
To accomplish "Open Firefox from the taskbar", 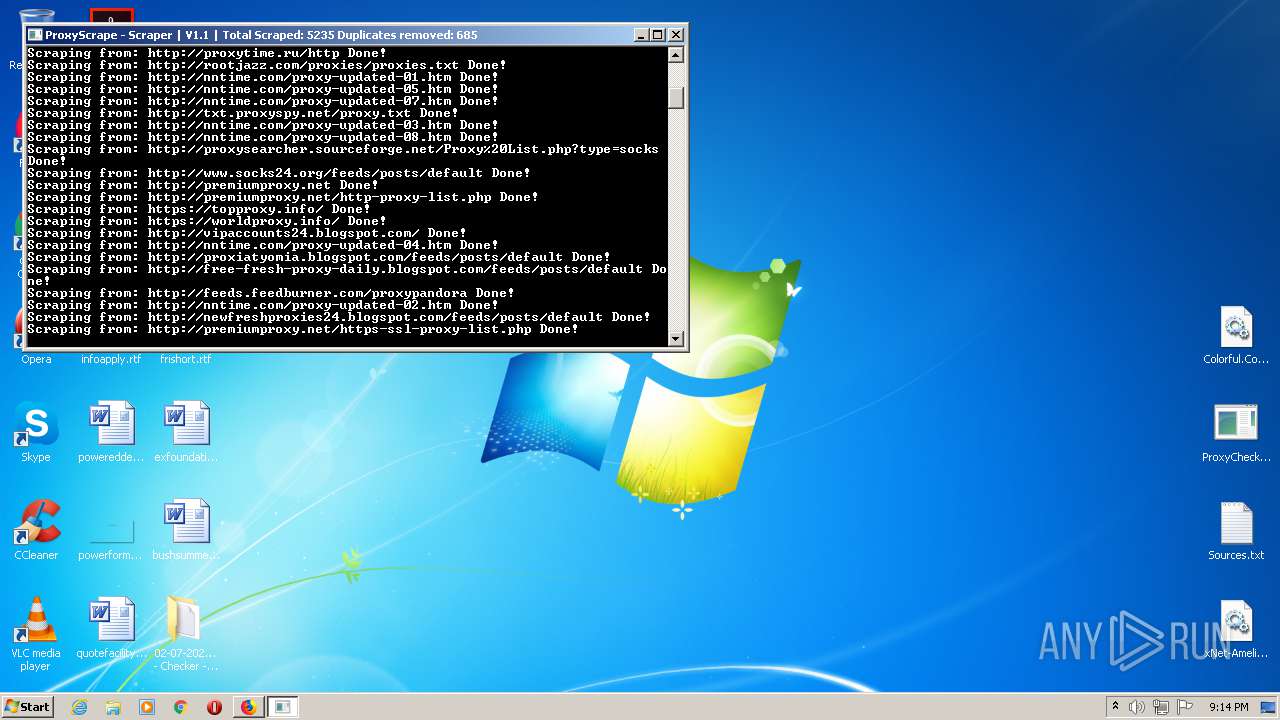I will click(248, 707).
